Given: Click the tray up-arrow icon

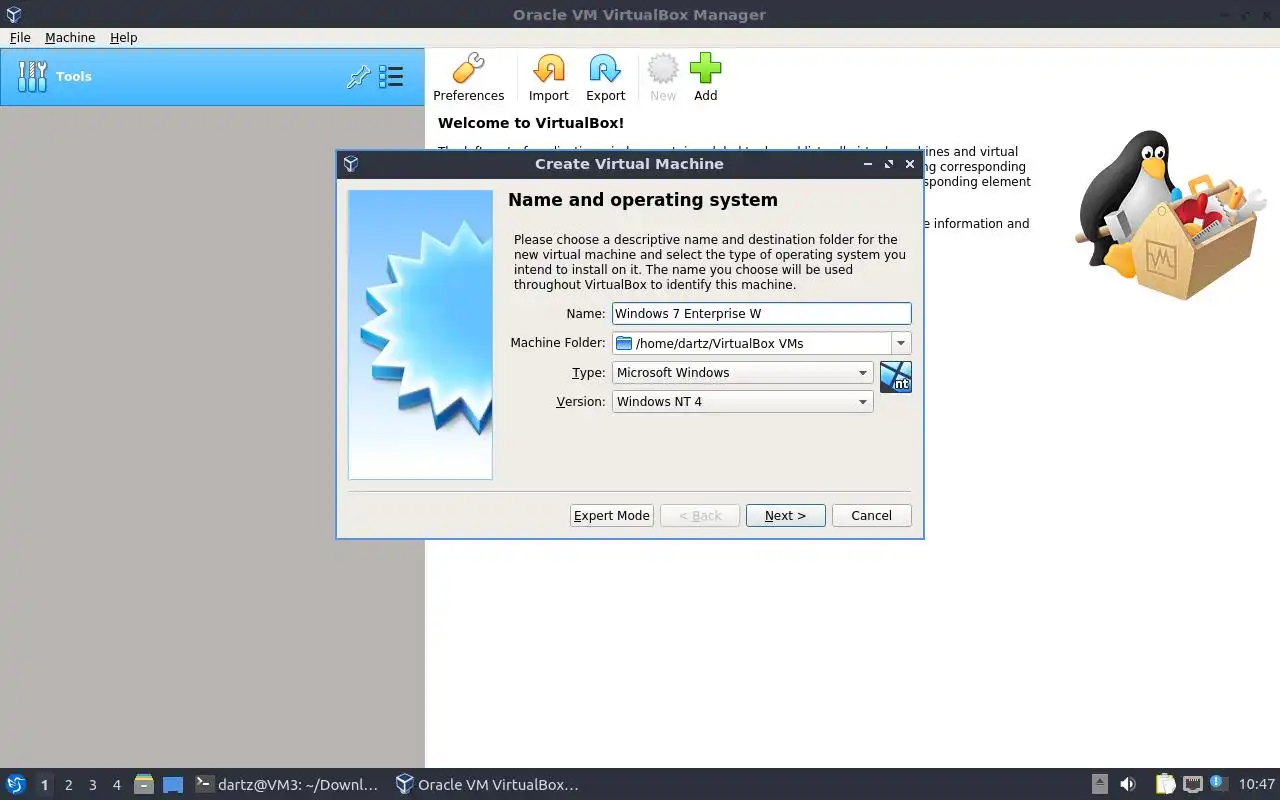Looking at the screenshot, I should point(1099,784).
